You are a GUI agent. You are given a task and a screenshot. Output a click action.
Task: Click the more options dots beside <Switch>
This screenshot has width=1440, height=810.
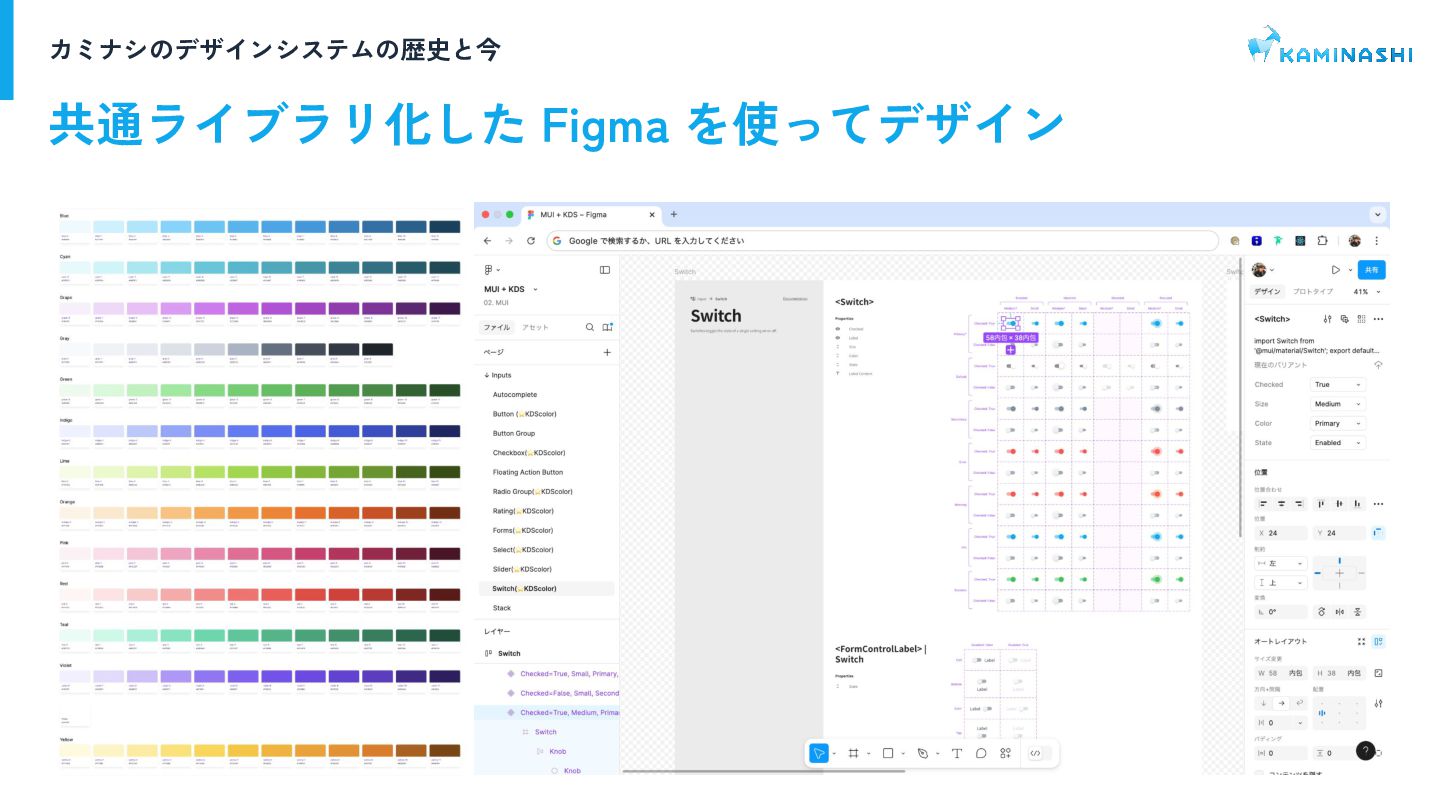pyautogui.click(x=1378, y=319)
